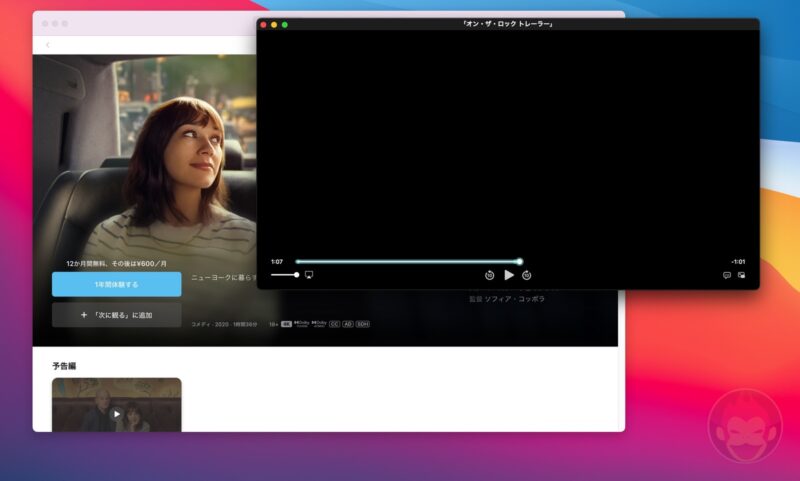Viewport: 800px width, 481px height.
Task: Skip back 10 seconds in trailer
Action: pos(489,275)
